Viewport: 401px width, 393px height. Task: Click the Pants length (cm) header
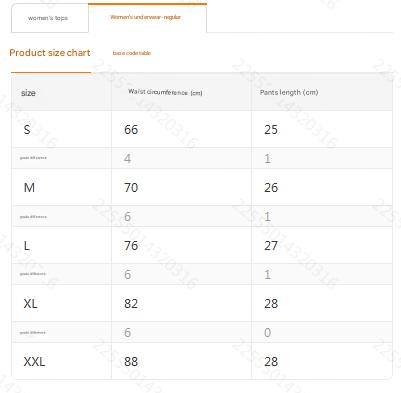tap(289, 92)
